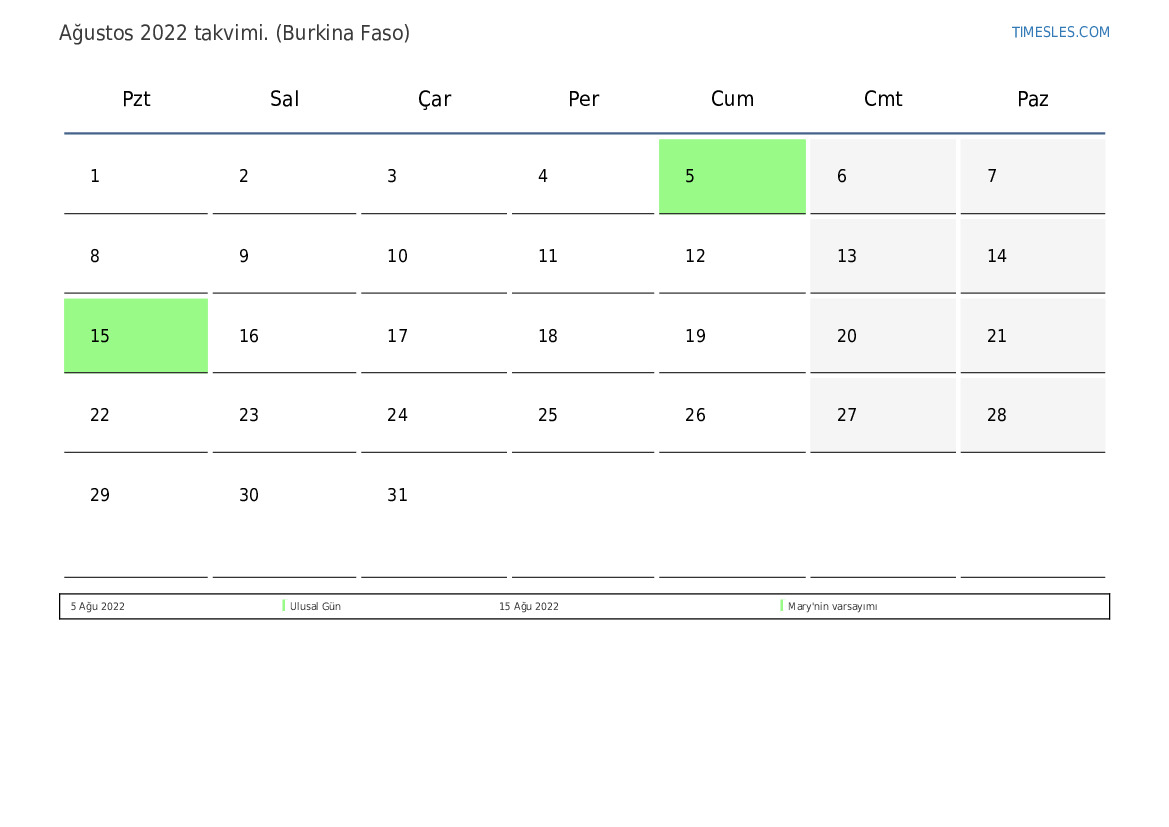Click the Mary'nin varsayımı legend entry

[x=832, y=607]
